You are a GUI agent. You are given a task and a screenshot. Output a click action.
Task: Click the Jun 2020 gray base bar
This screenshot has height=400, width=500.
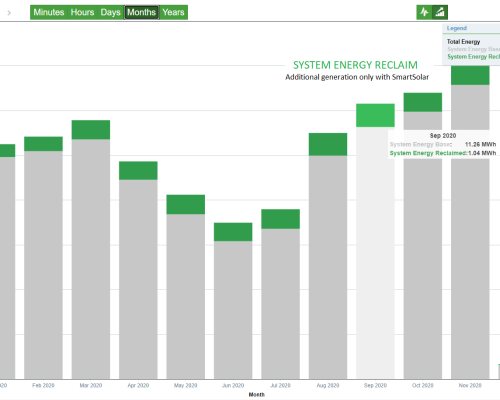233,310
